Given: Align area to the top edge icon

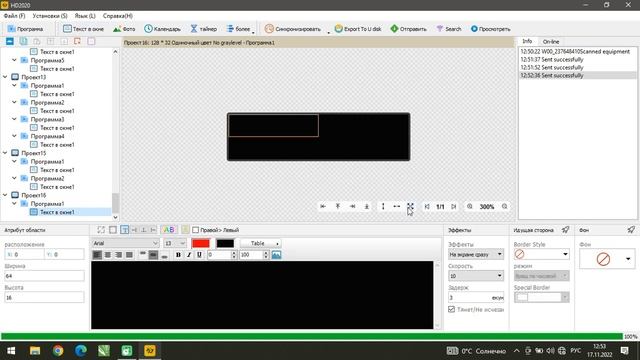Looking at the screenshot, I should tap(338, 207).
